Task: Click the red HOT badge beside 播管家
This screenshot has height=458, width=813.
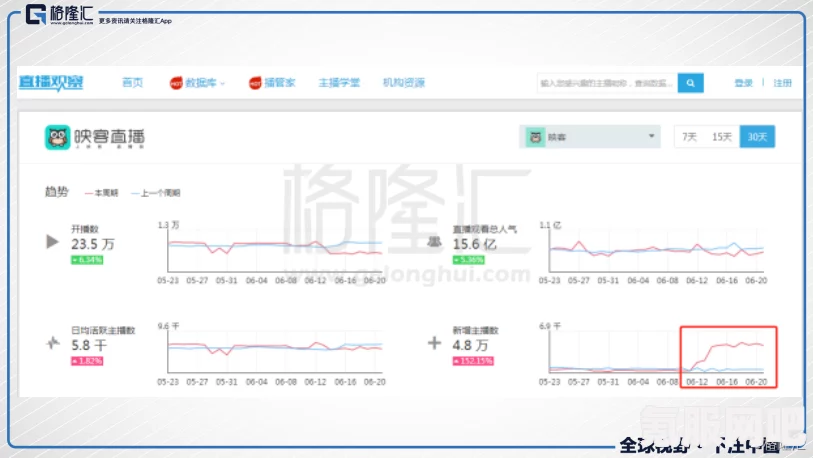Action: 255,82
